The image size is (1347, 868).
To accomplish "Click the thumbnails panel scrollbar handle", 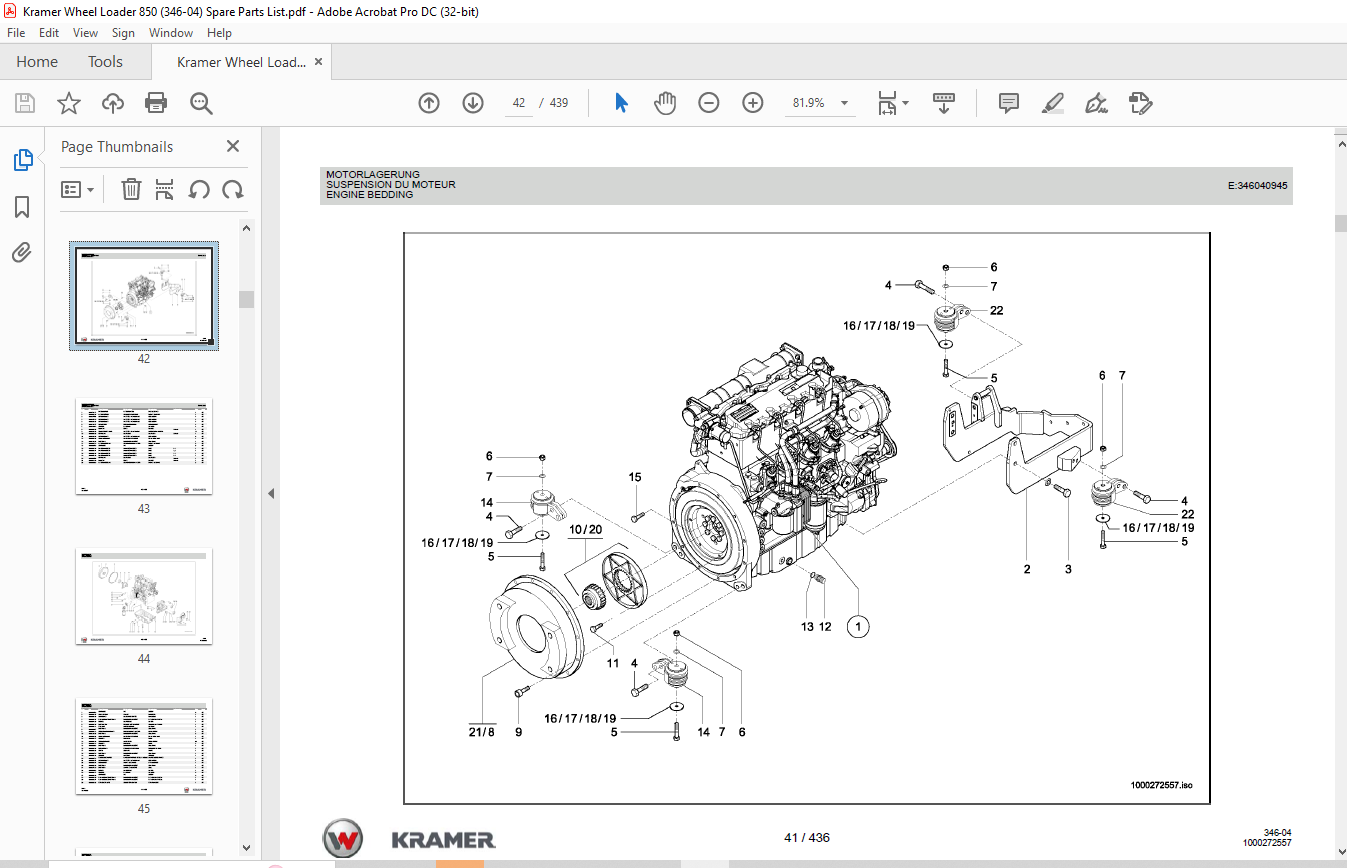I will point(246,299).
